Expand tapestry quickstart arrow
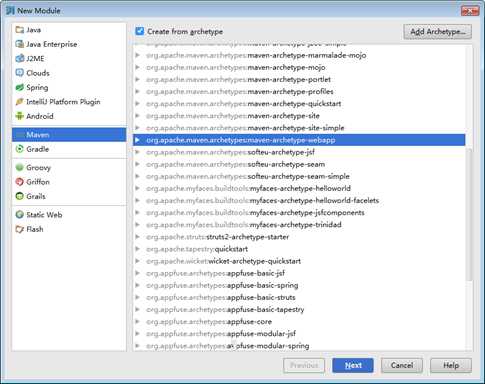 point(137,249)
